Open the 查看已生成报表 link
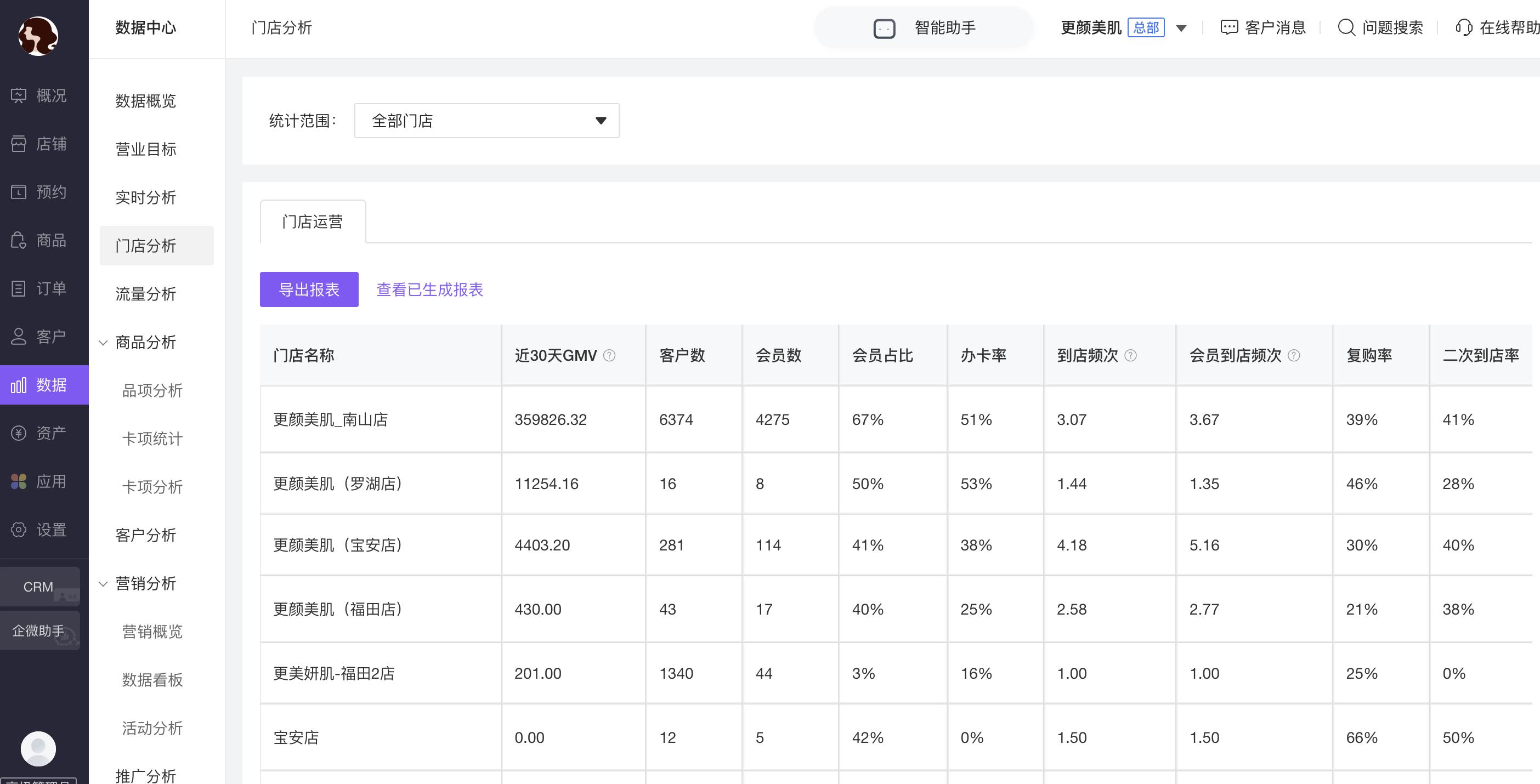Image resolution: width=1540 pixels, height=784 pixels. [x=429, y=290]
